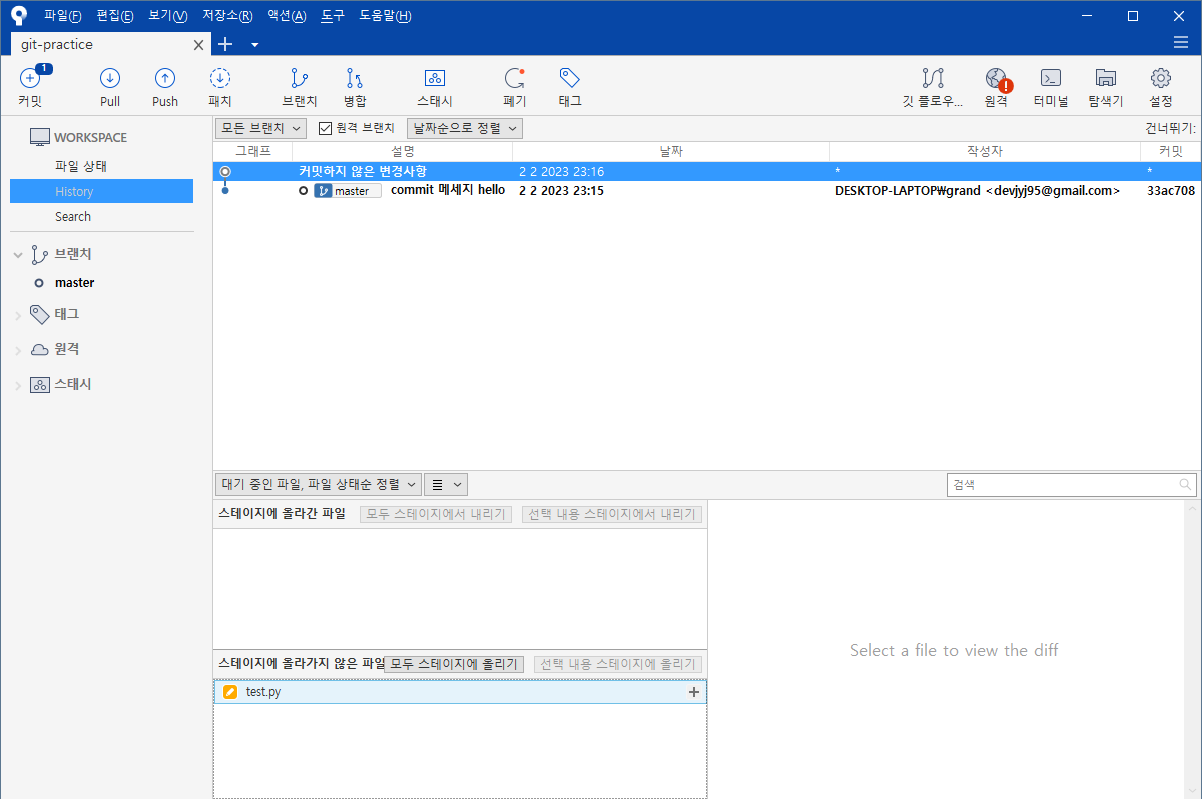This screenshot has width=1202, height=800.
Task: Click the 커밋 column header
Action: 1171,151
